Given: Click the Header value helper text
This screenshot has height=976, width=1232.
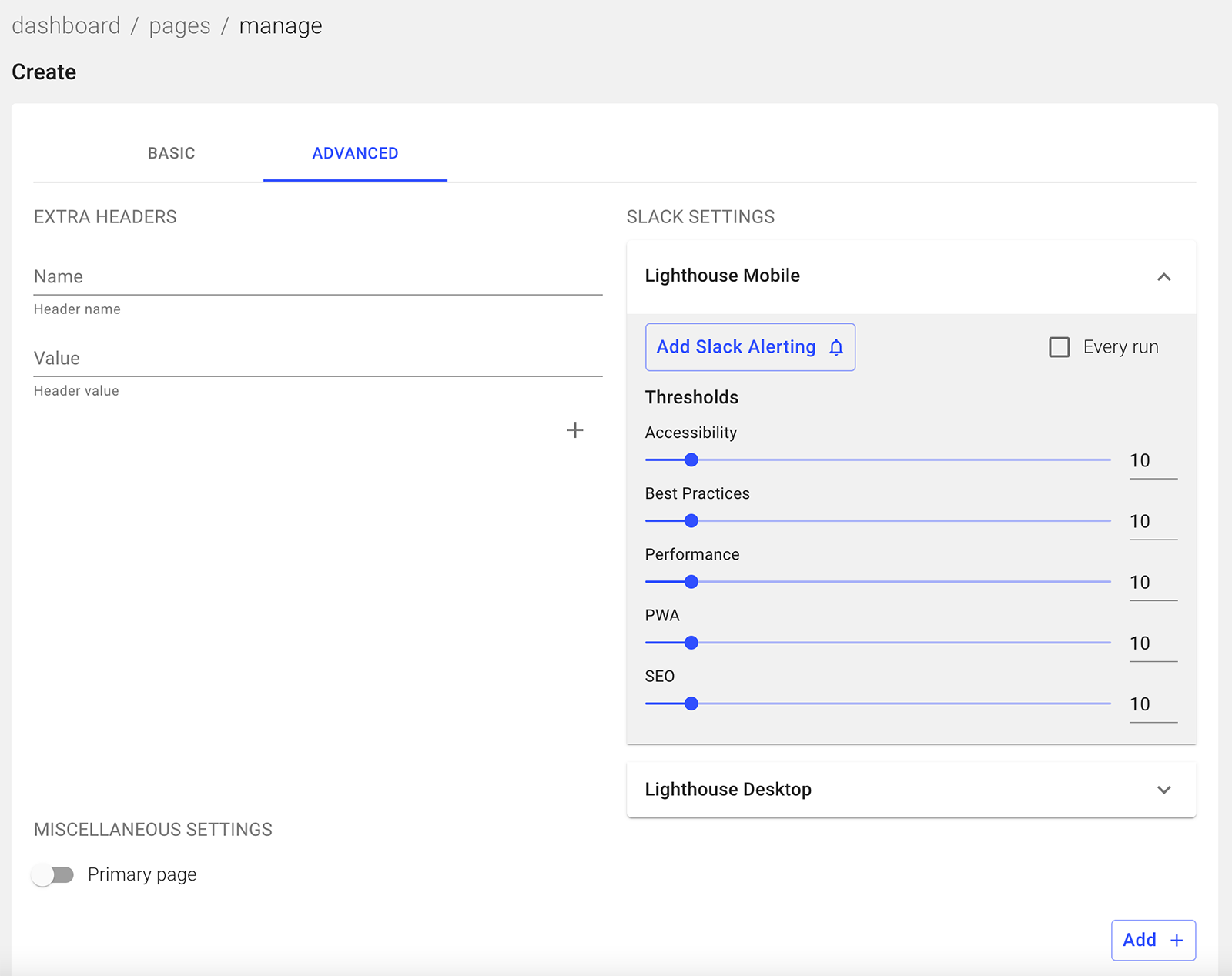Looking at the screenshot, I should 76,391.
